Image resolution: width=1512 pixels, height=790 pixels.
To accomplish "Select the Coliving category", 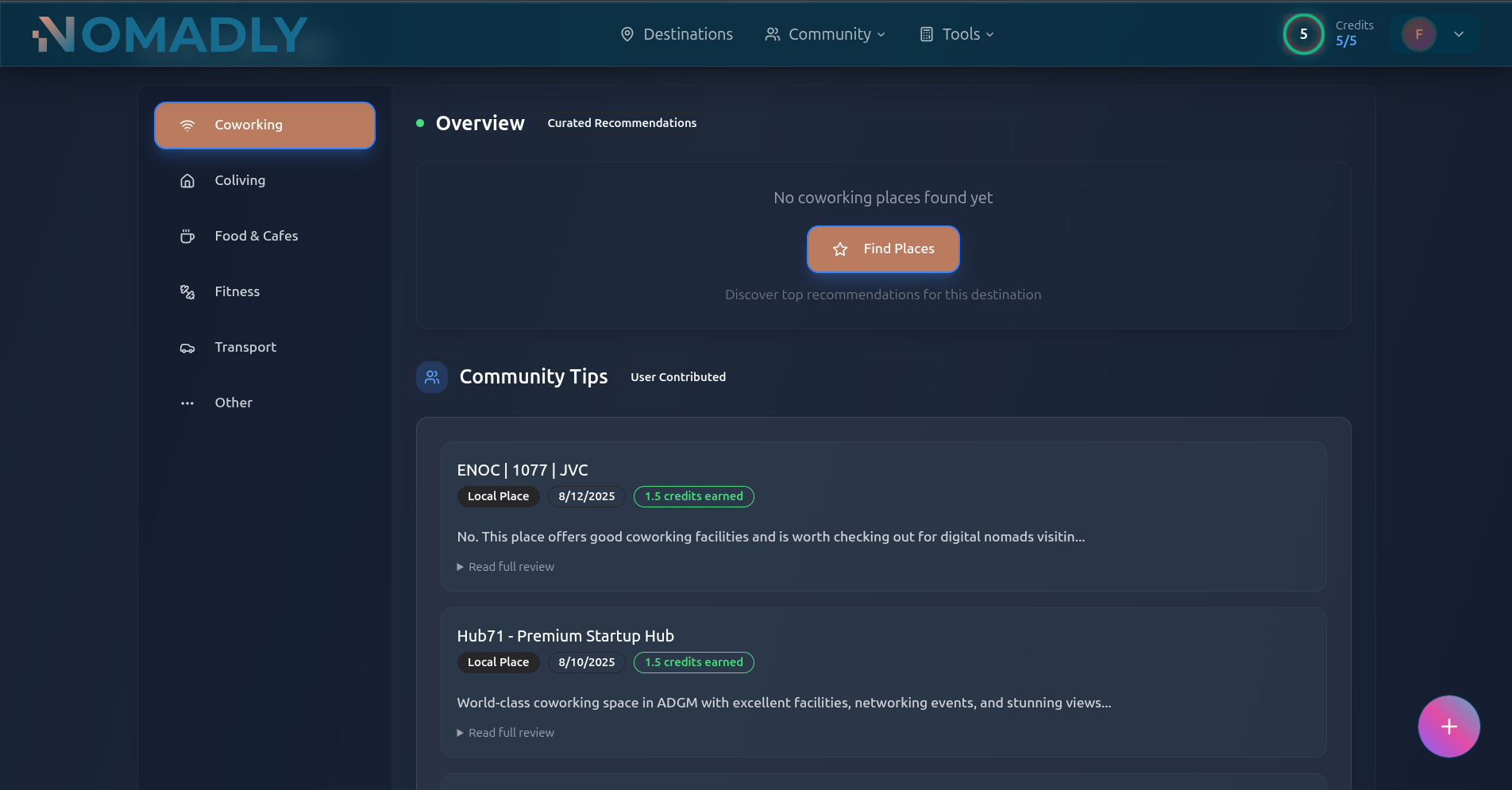I will [240, 181].
